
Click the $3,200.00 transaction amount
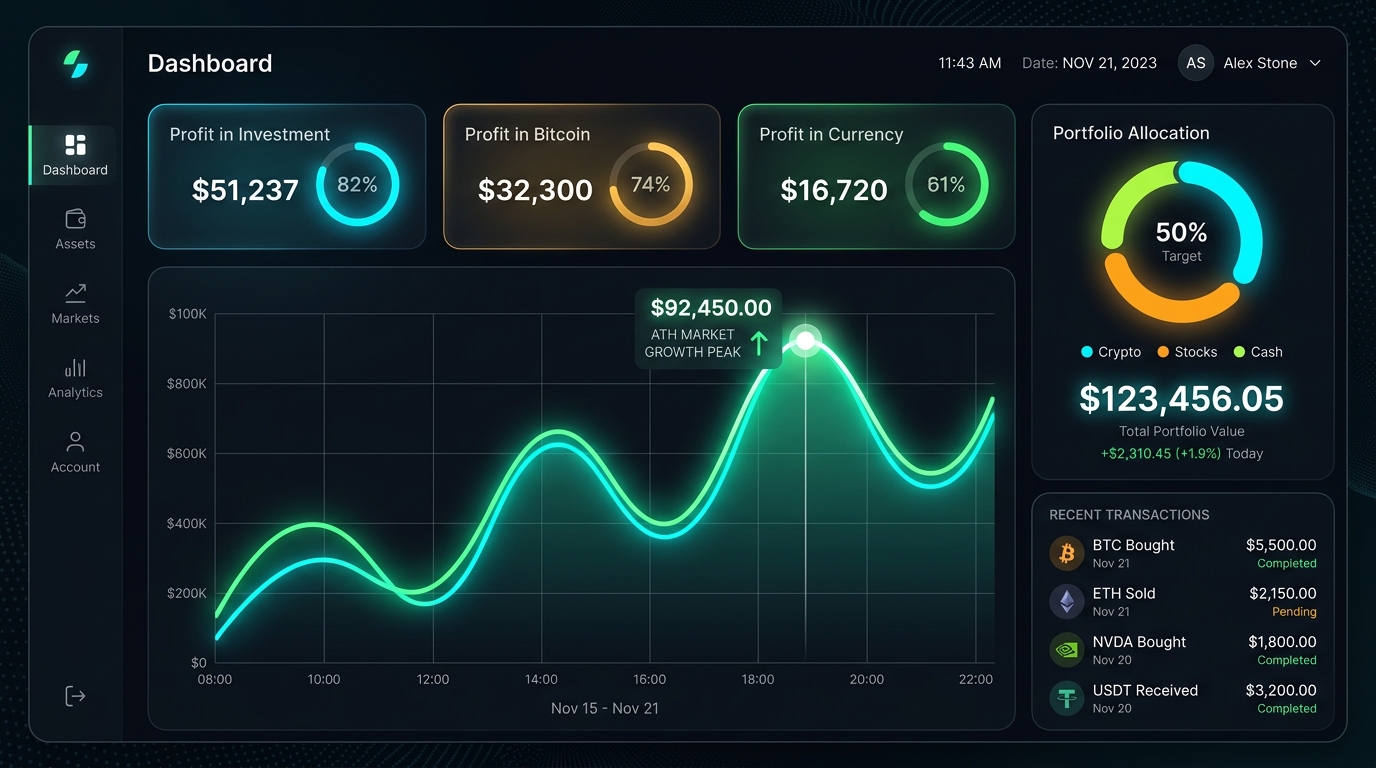pos(1281,691)
